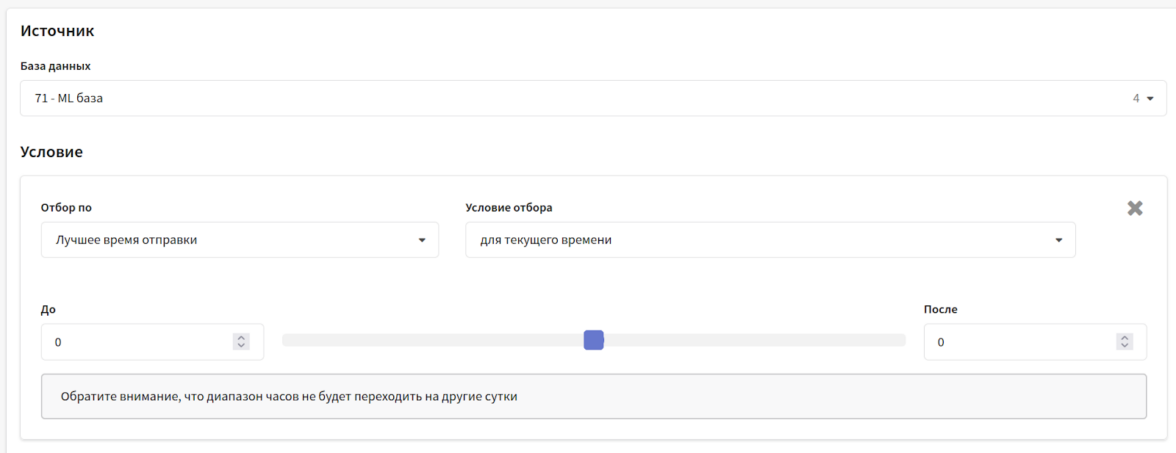Click the caret arrow next to count 4
Viewport: 1176px width, 453px height.
pyautogui.click(x=1150, y=99)
